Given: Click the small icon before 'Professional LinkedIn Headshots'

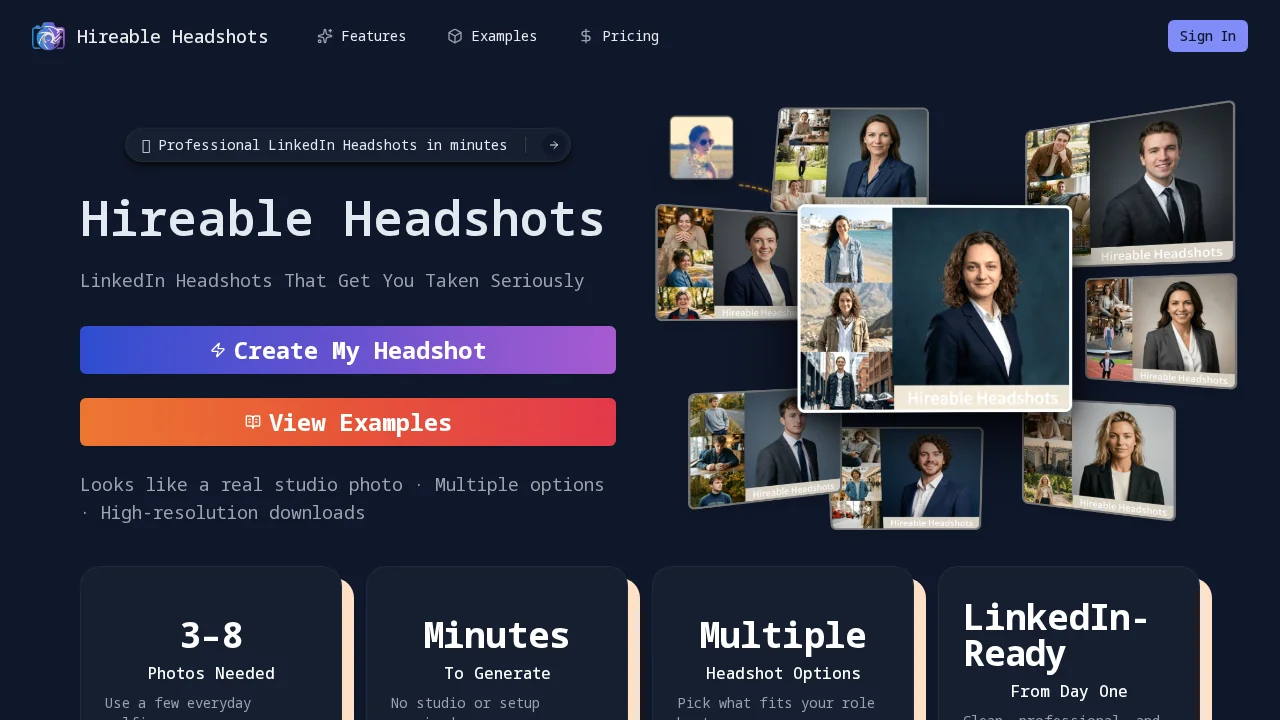Looking at the screenshot, I should pyautogui.click(x=146, y=145).
